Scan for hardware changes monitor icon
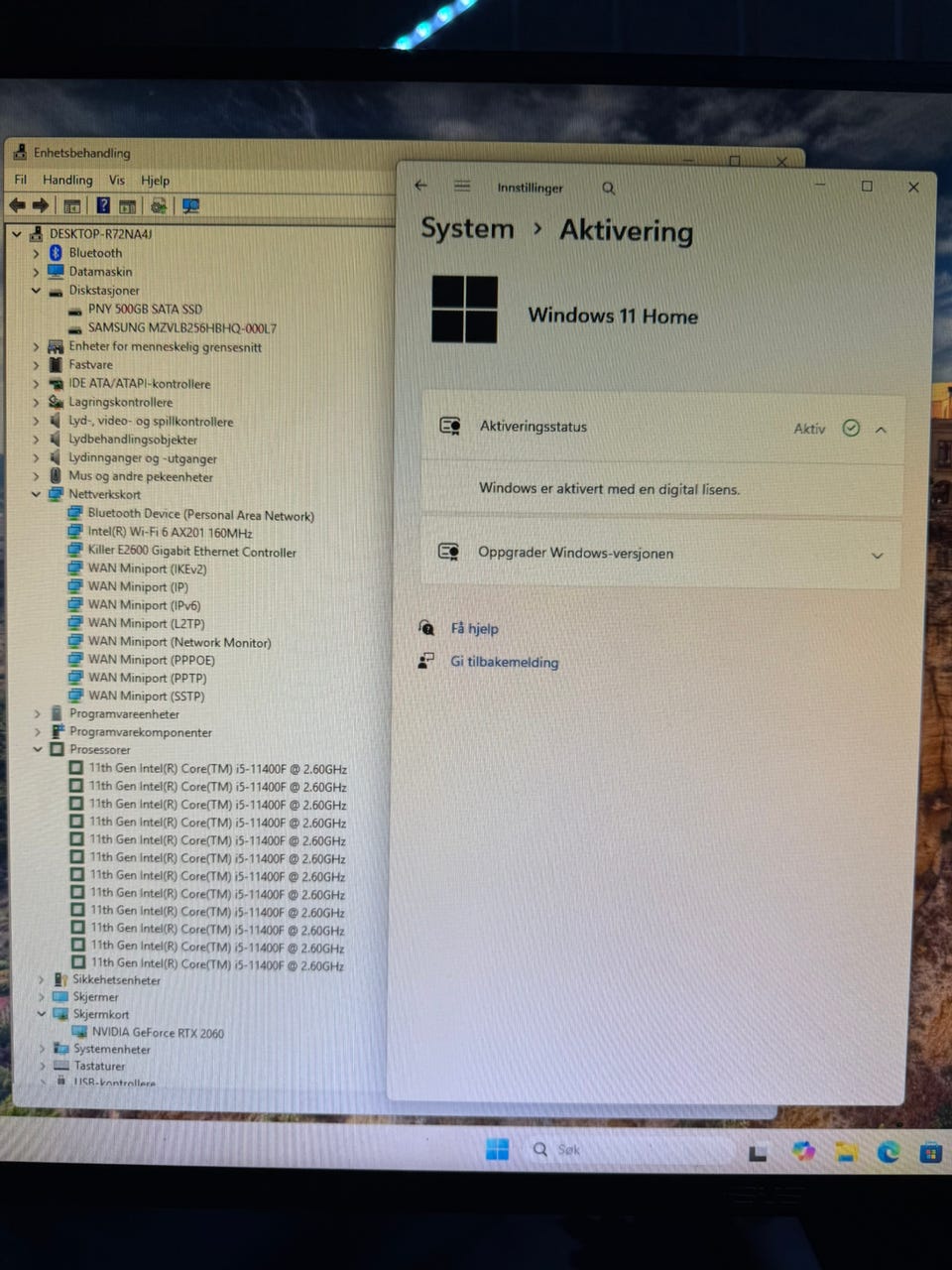 tap(190, 205)
